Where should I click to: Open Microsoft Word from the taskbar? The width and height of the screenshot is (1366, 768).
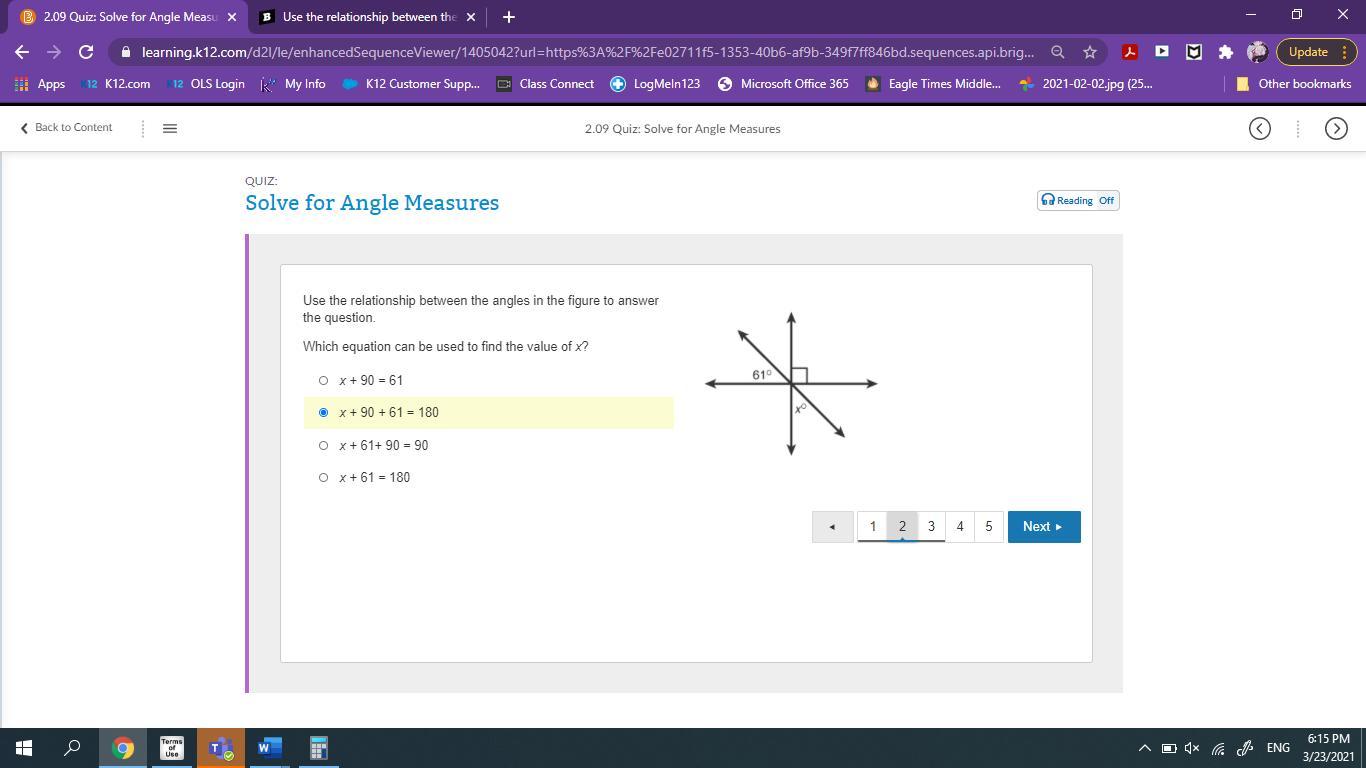pyautogui.click(x=269, y=748)
